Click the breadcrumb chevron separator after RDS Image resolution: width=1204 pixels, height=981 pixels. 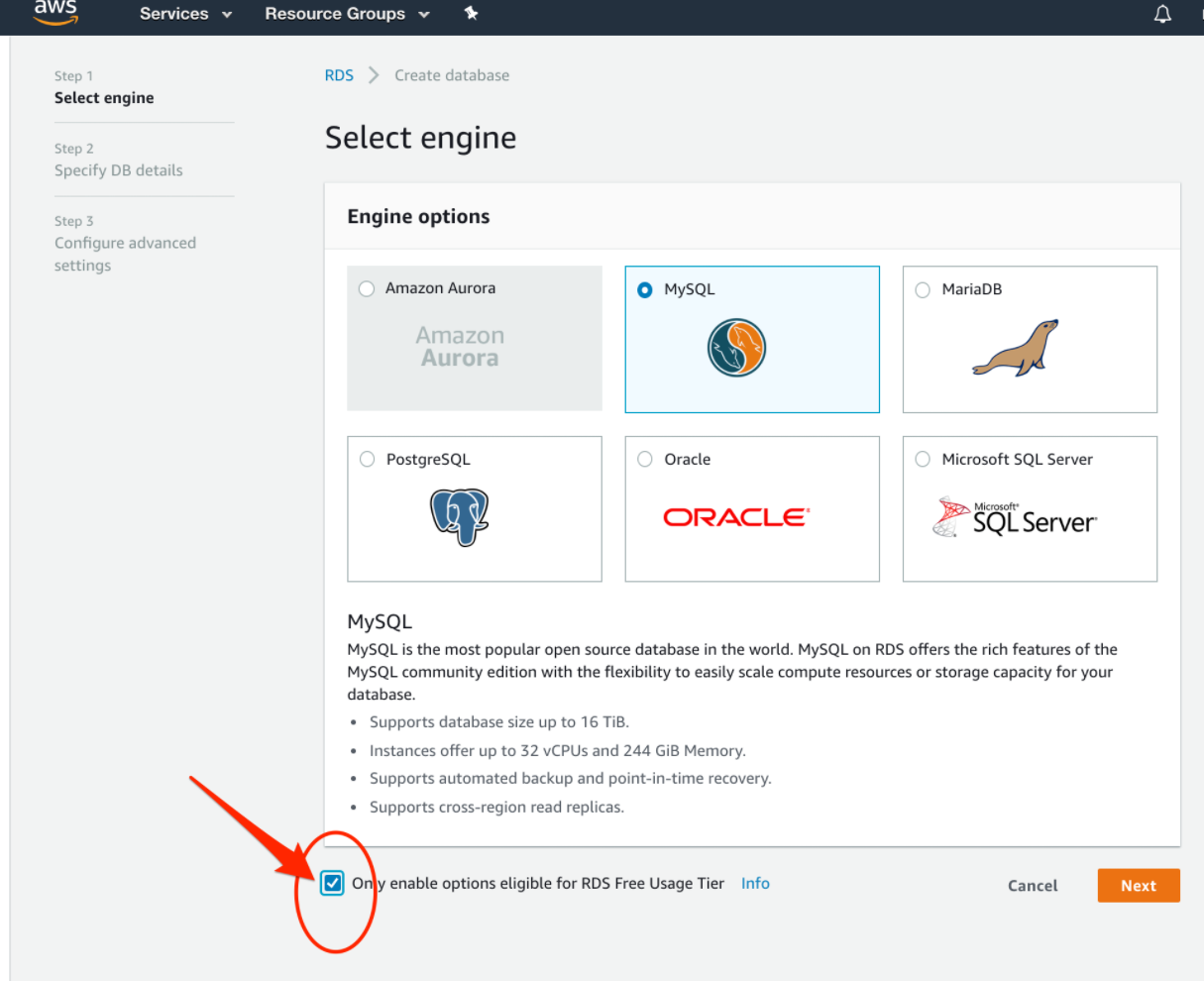click(x=374, y=75)
